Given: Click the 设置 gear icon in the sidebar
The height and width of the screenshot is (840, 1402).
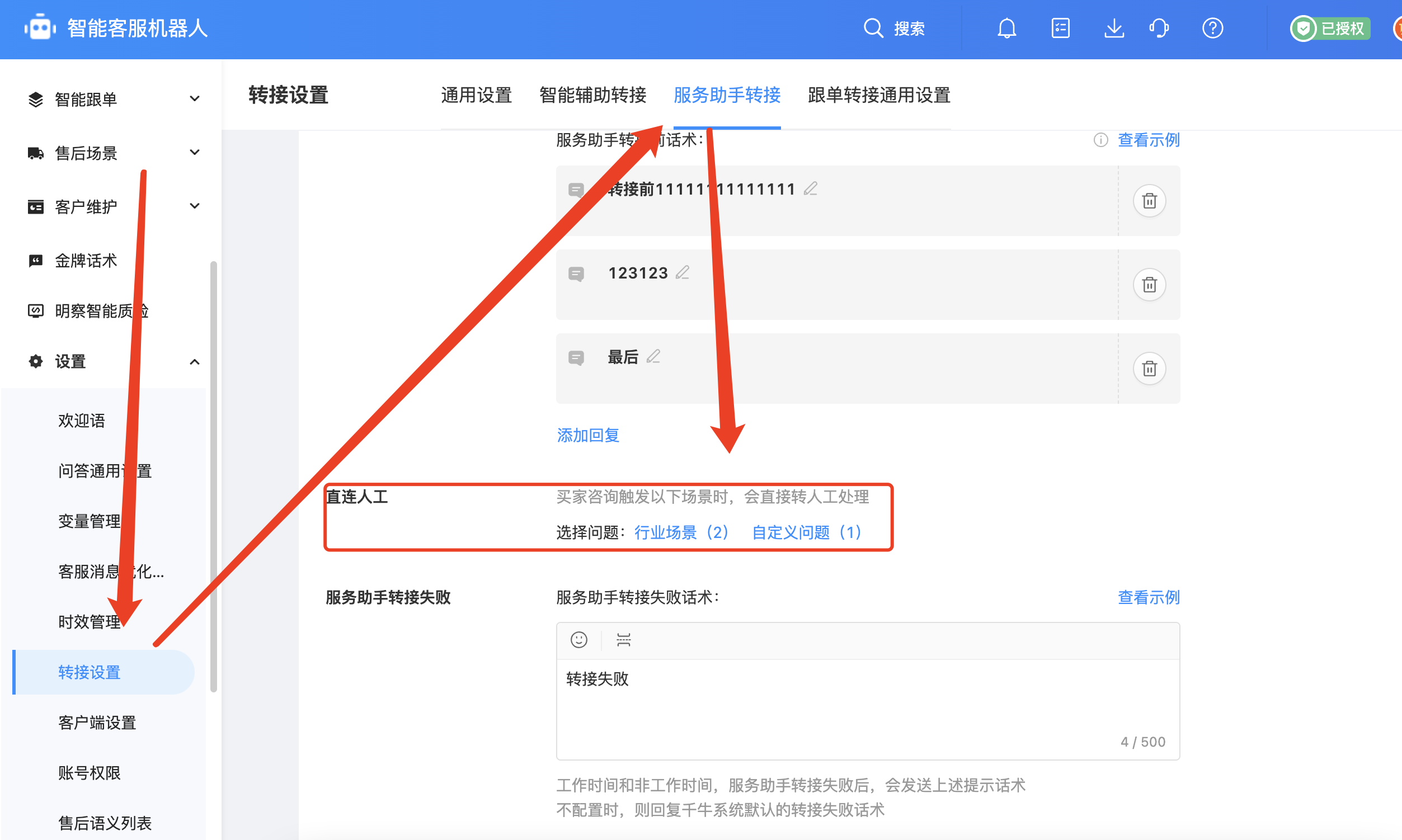Looking at the screenshot, I should (36, 361).
